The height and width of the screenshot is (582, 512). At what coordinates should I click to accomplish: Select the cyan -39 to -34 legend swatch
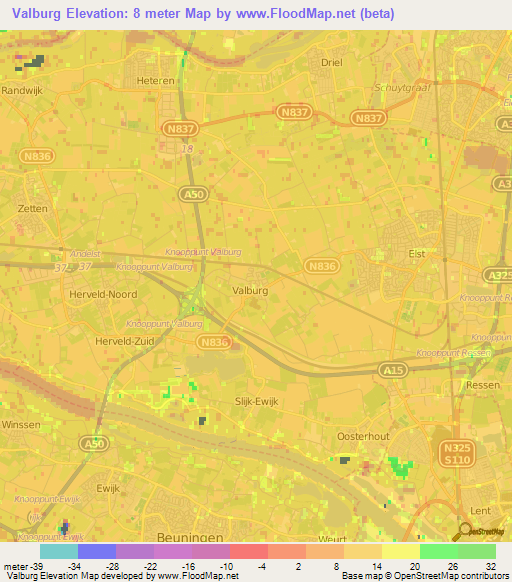pyautogui.click(x=59, y=551)
